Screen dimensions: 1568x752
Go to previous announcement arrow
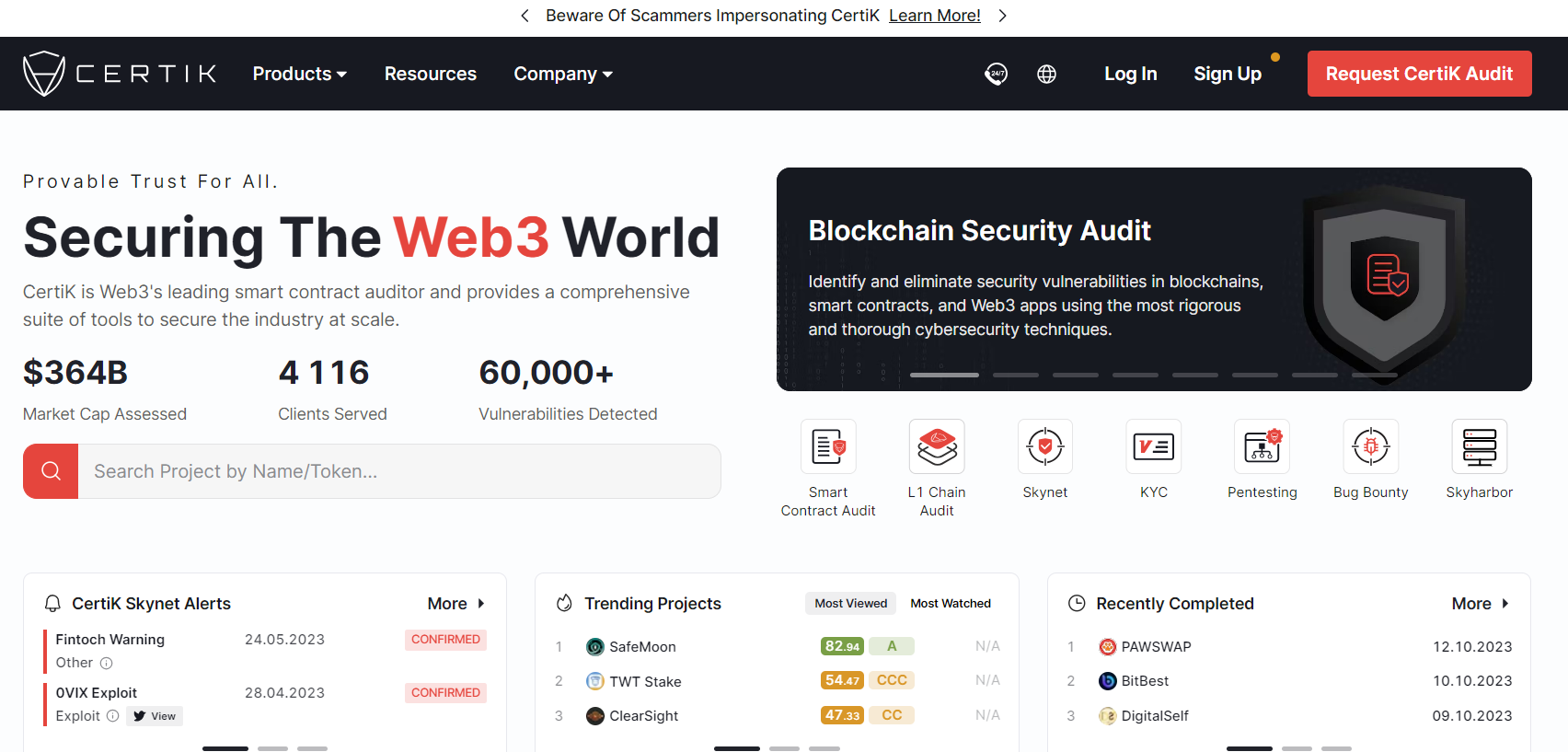tap(525, 16)
